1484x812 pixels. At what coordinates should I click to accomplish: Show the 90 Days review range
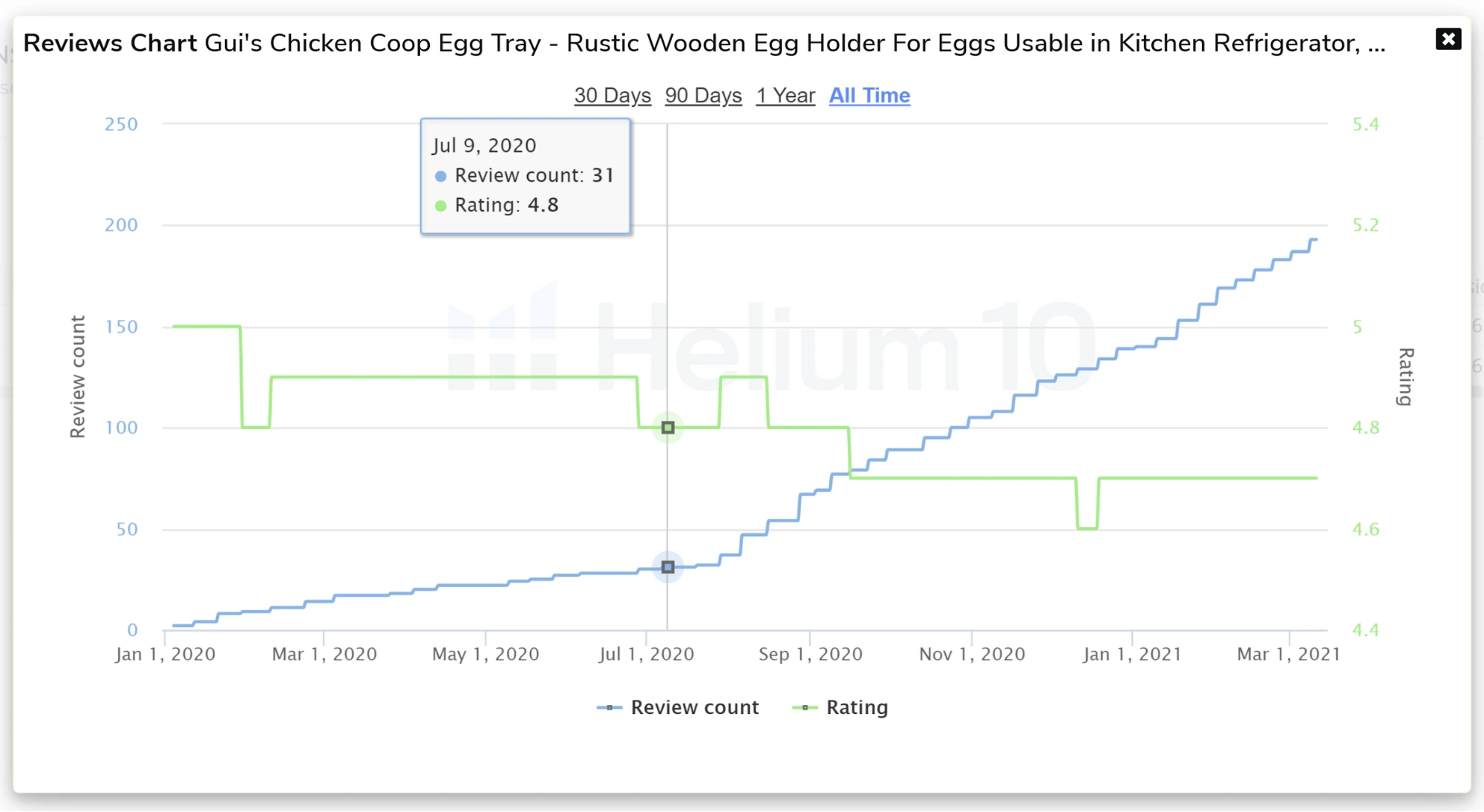point(703,96)
